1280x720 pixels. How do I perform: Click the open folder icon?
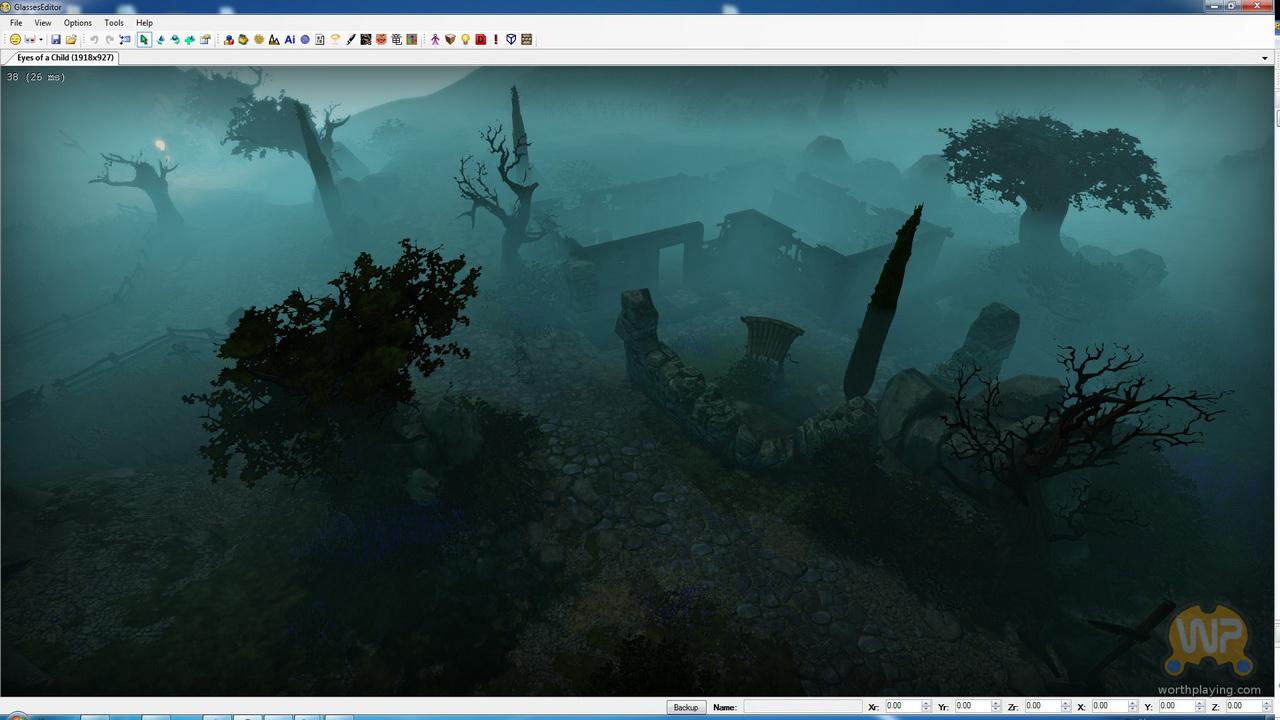[71, 40]
